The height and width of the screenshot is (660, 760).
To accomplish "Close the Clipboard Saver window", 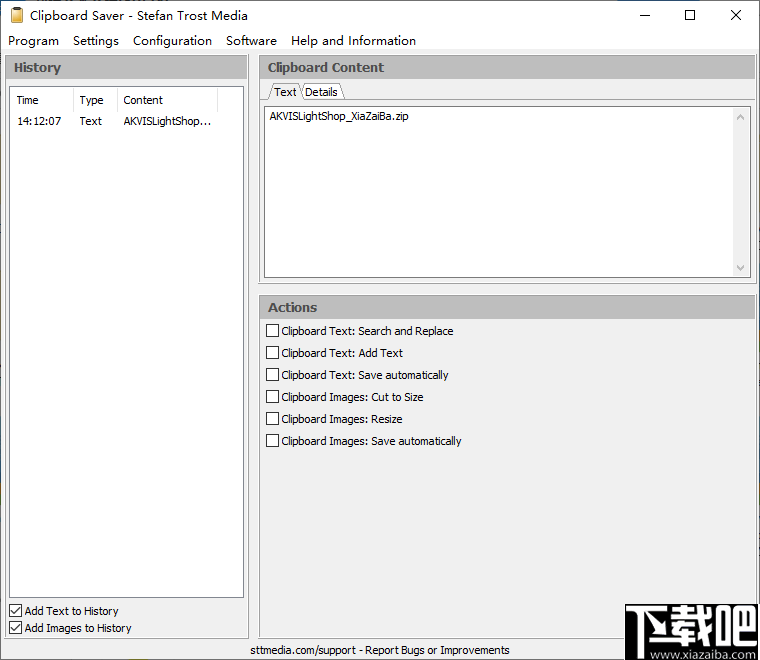I will point(736,16).
